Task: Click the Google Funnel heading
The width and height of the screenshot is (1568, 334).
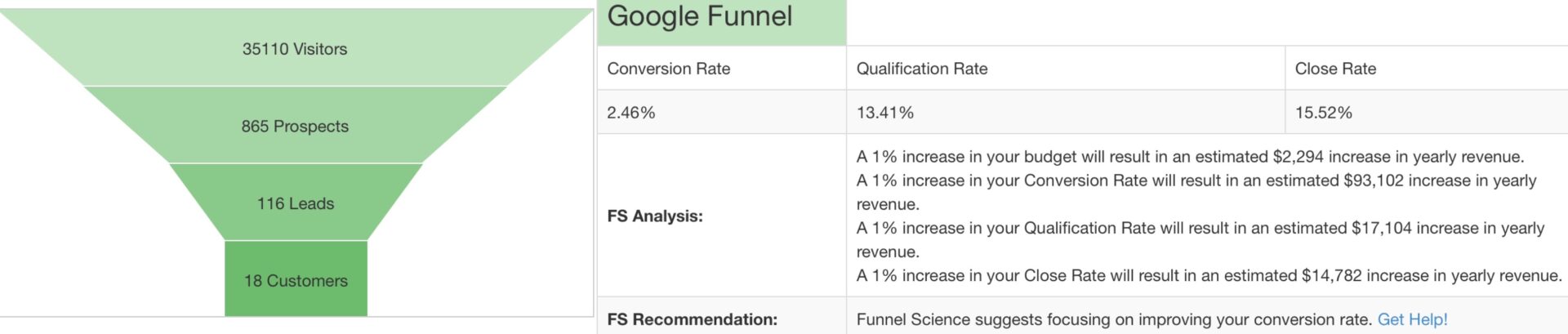Action: point(700,16)
